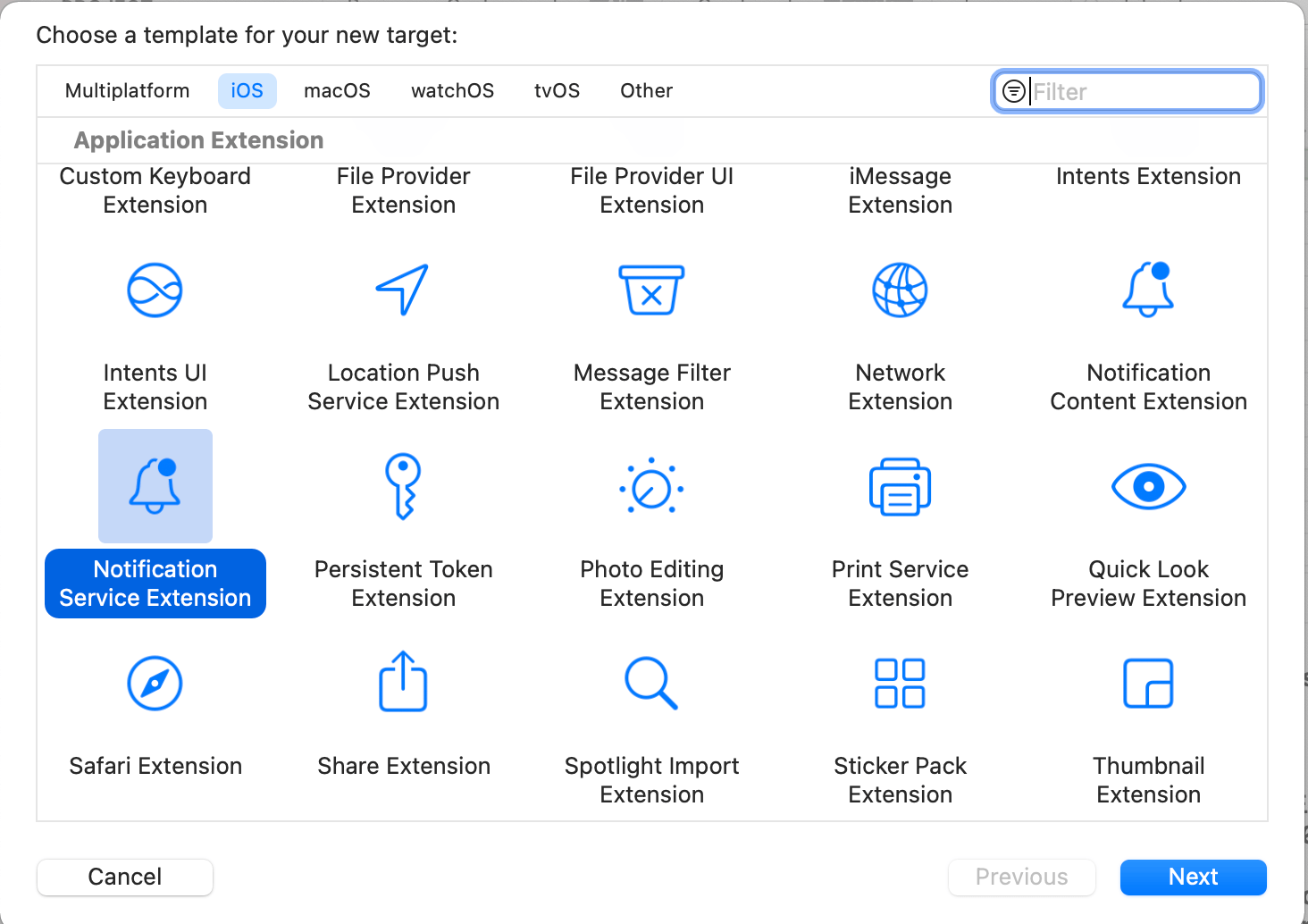The image size is (1308, 924).
Task: Switch to the Multiplatform tab
Action: pos(128,91)
